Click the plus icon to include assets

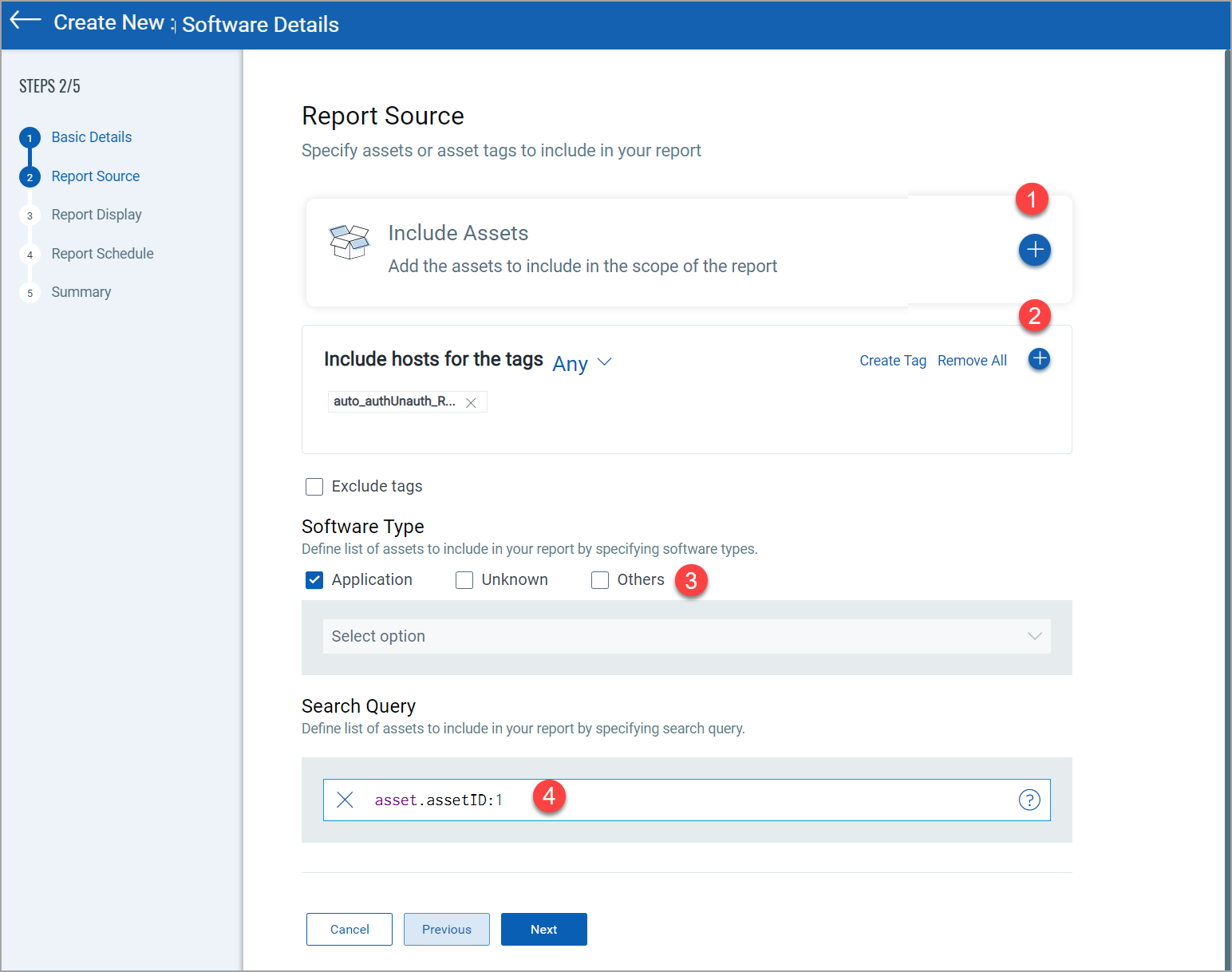click(x=1034, y=250)
